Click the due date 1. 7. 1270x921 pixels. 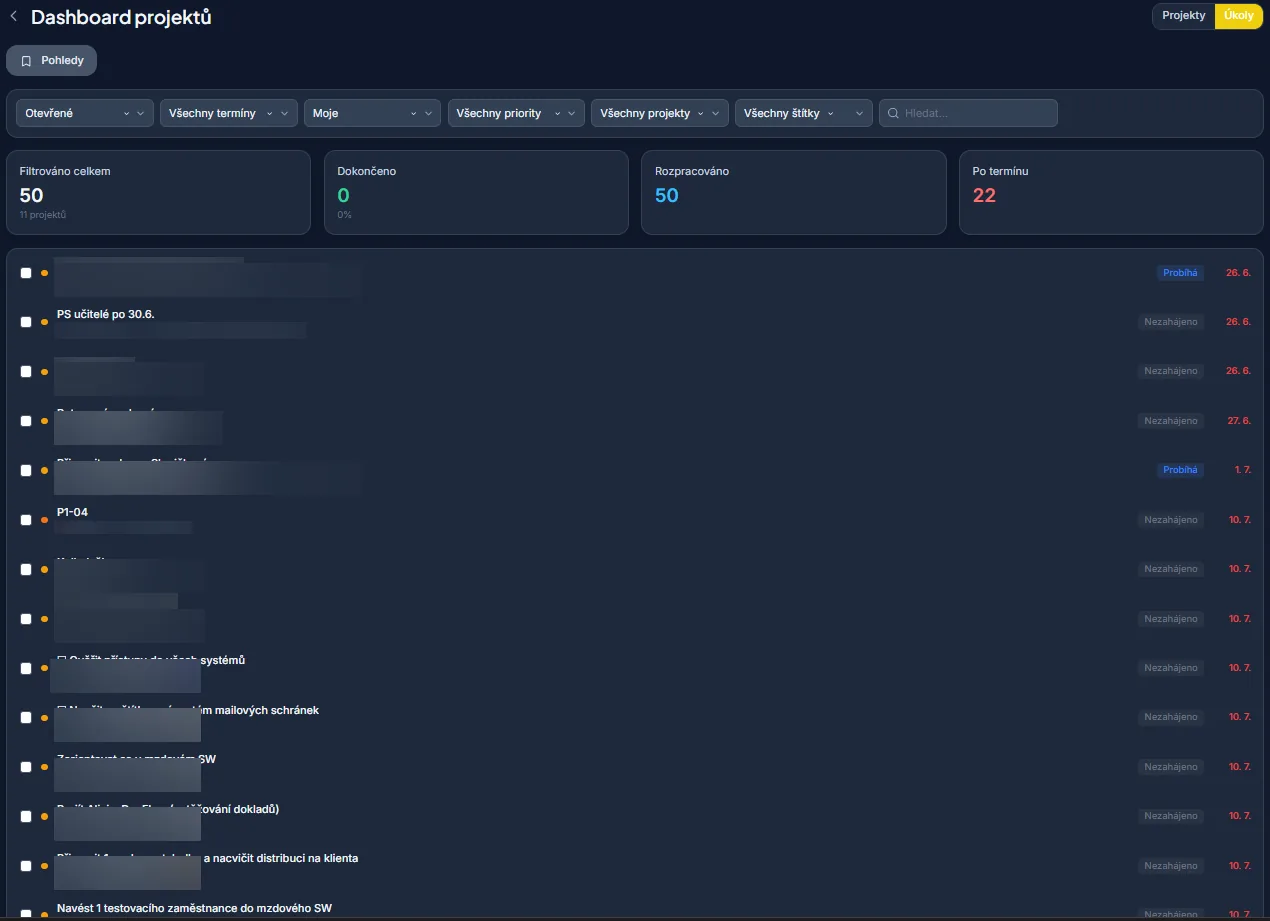(x=1243, y=470)
